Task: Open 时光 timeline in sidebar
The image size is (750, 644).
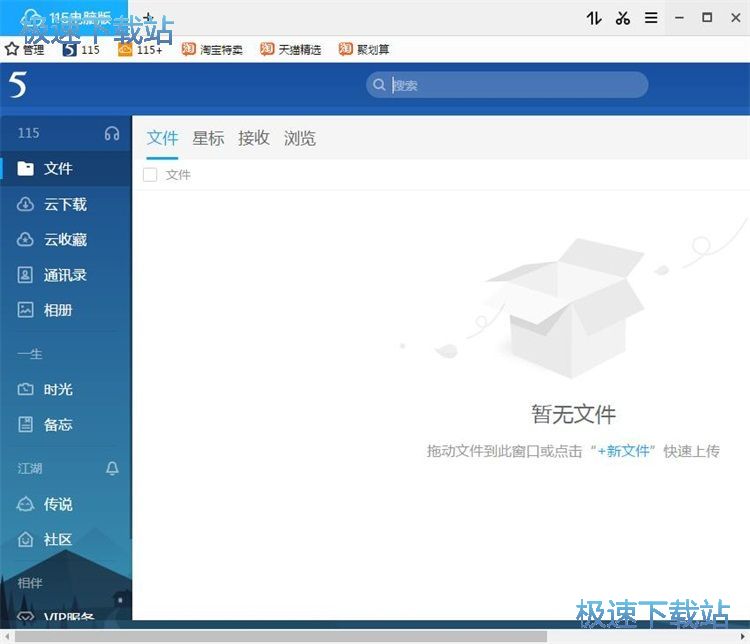Action: (x=58, y=389)
